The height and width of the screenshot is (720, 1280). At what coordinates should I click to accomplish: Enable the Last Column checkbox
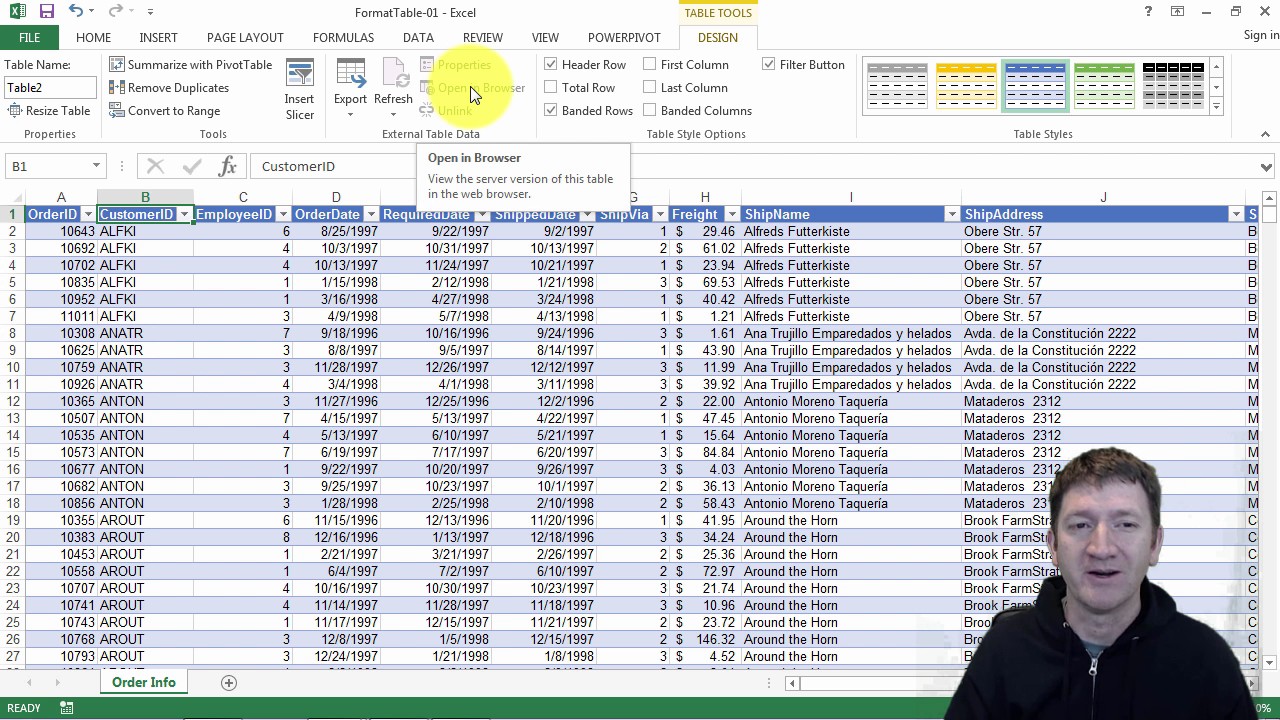(x=650, y=87)
